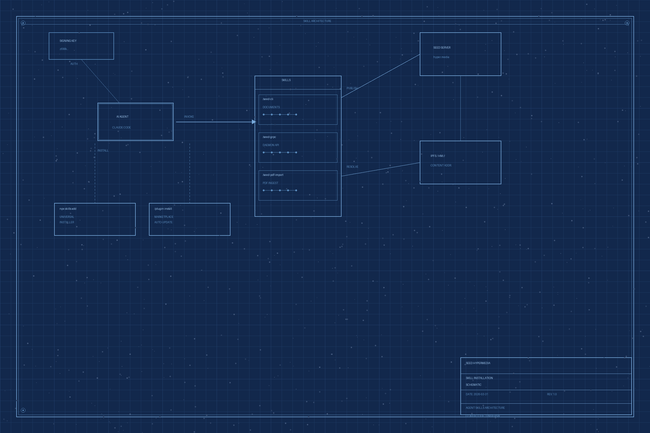
Task: Click the second skill card in Skills
Action: pyautogui.click(x=297, y=147)
